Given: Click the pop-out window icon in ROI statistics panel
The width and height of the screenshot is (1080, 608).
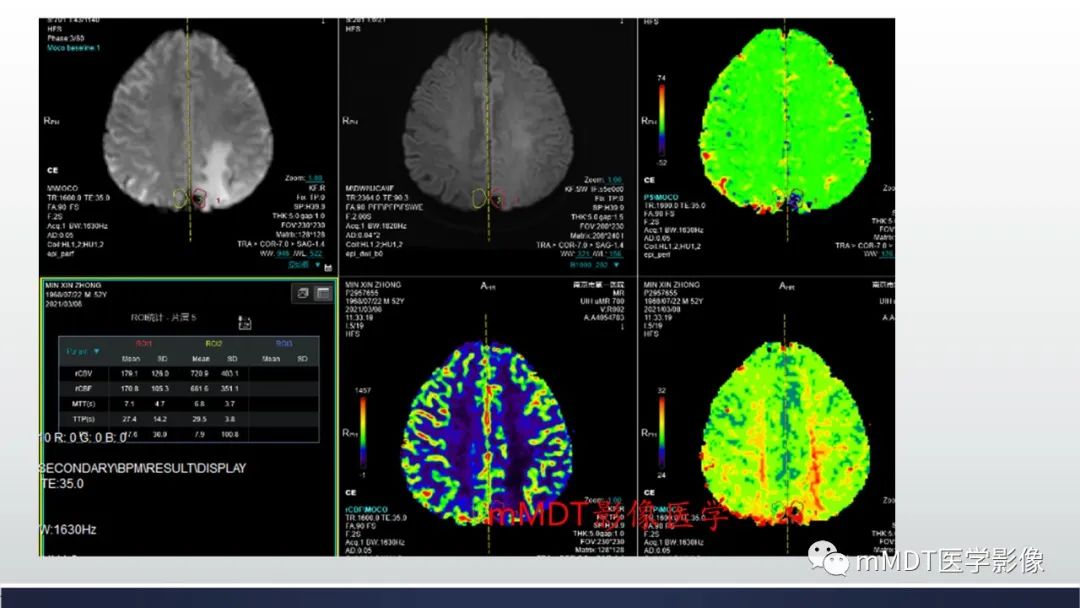Looking at the screenshot, I should (x=303, y=293).
